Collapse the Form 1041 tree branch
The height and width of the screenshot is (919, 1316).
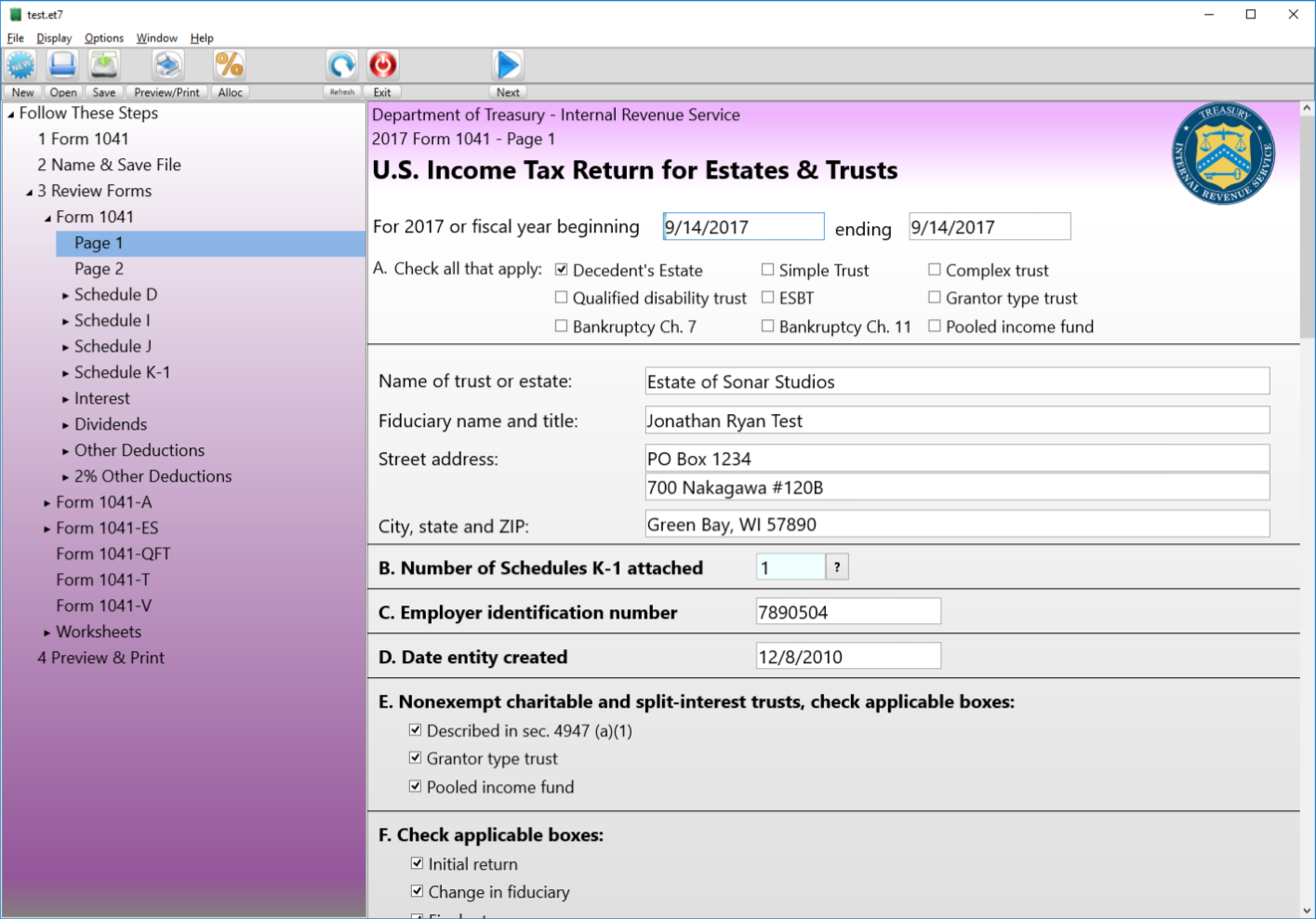[47, 216]
